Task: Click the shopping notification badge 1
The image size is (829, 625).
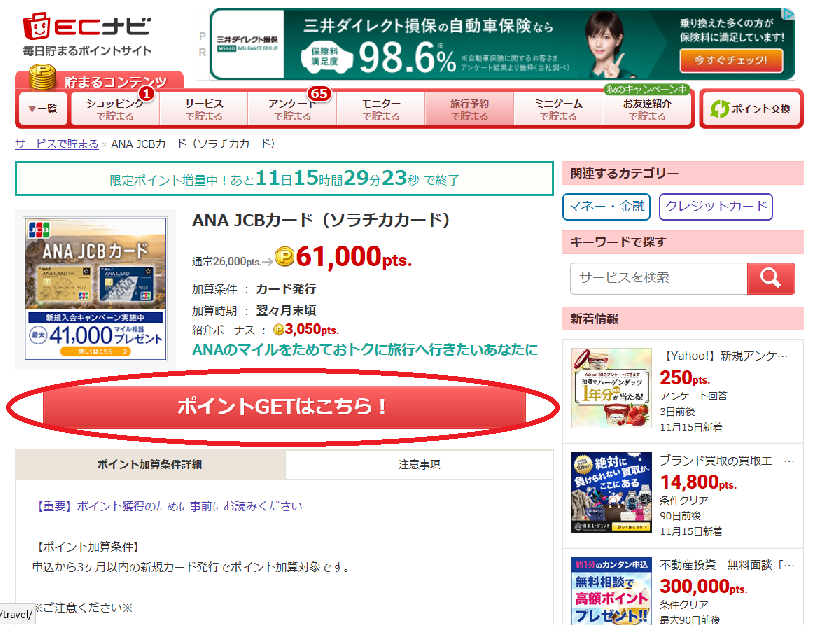Action: pyautogui.click(x=146, y=94)
